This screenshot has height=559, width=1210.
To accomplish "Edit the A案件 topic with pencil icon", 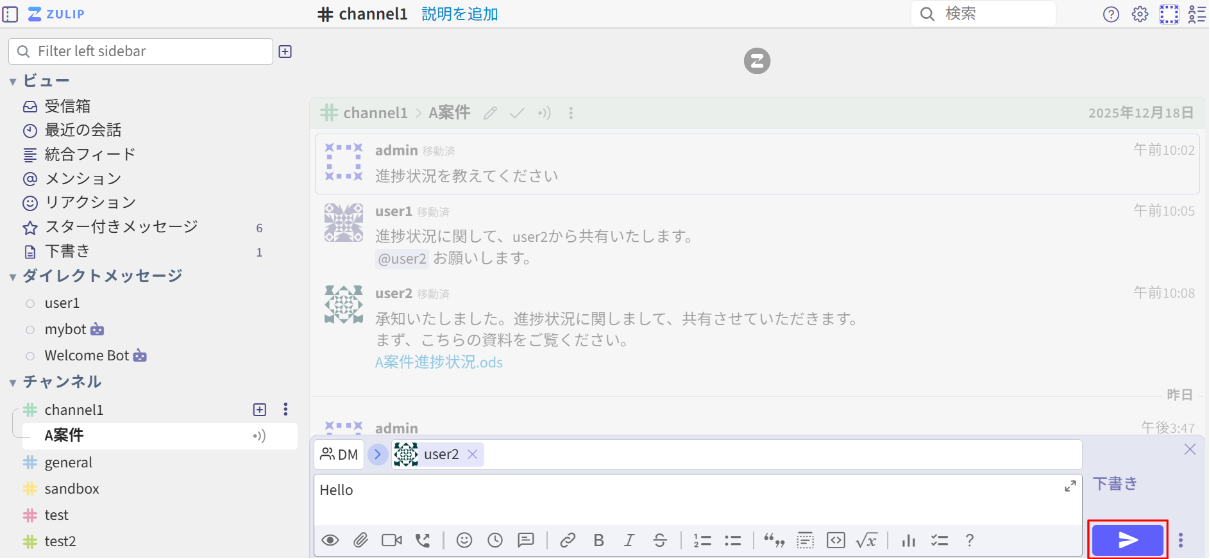I will (x=490, y=113).
